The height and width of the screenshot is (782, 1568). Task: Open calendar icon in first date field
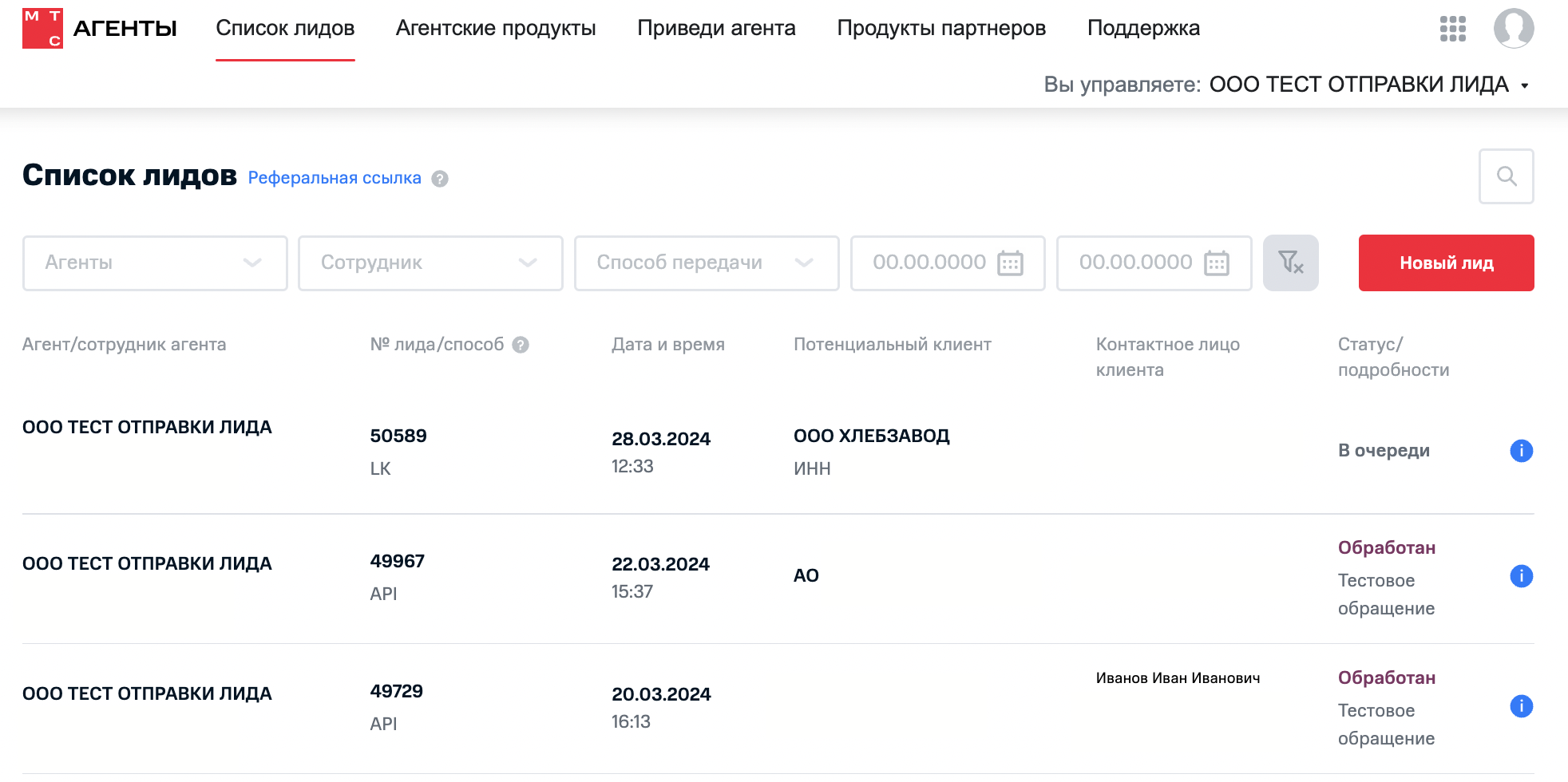pos(1010,263)
